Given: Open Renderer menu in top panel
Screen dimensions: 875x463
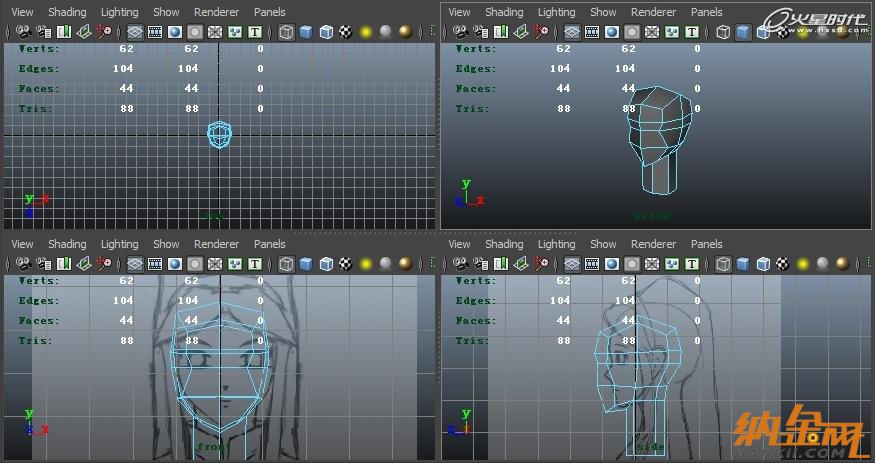Looking at the screenshot, I should [217, 12].
